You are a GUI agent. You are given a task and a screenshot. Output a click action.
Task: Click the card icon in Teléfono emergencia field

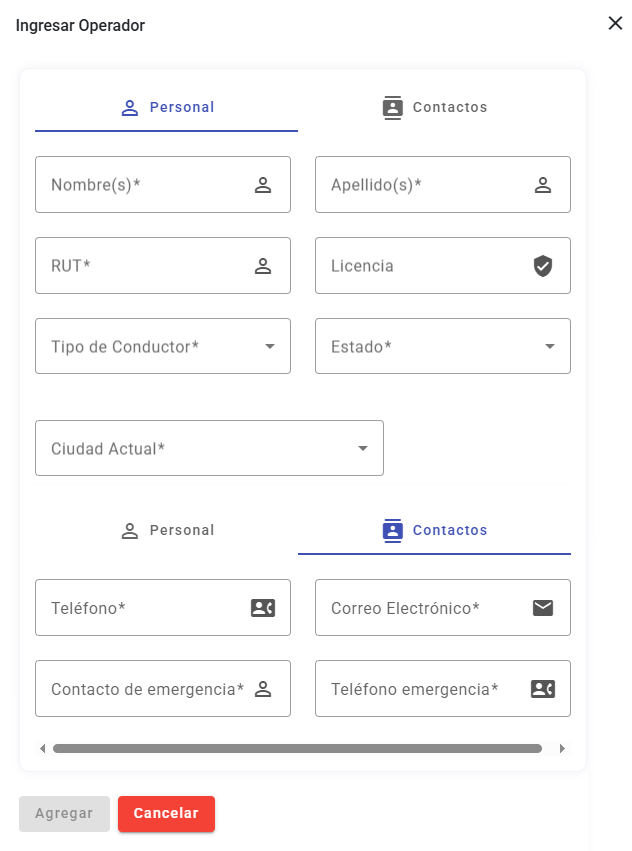(x=542, y=688)
